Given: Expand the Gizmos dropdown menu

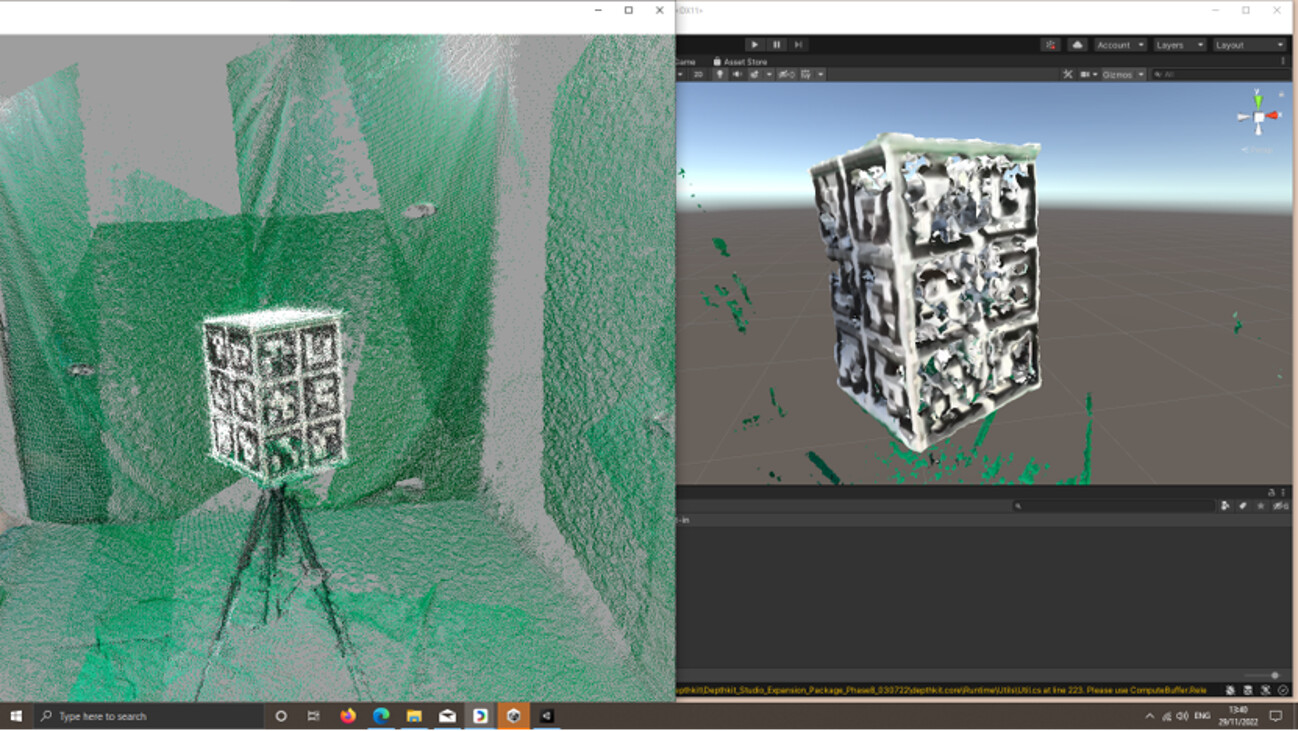Looking at the screenshot, I should (1123, 74).
